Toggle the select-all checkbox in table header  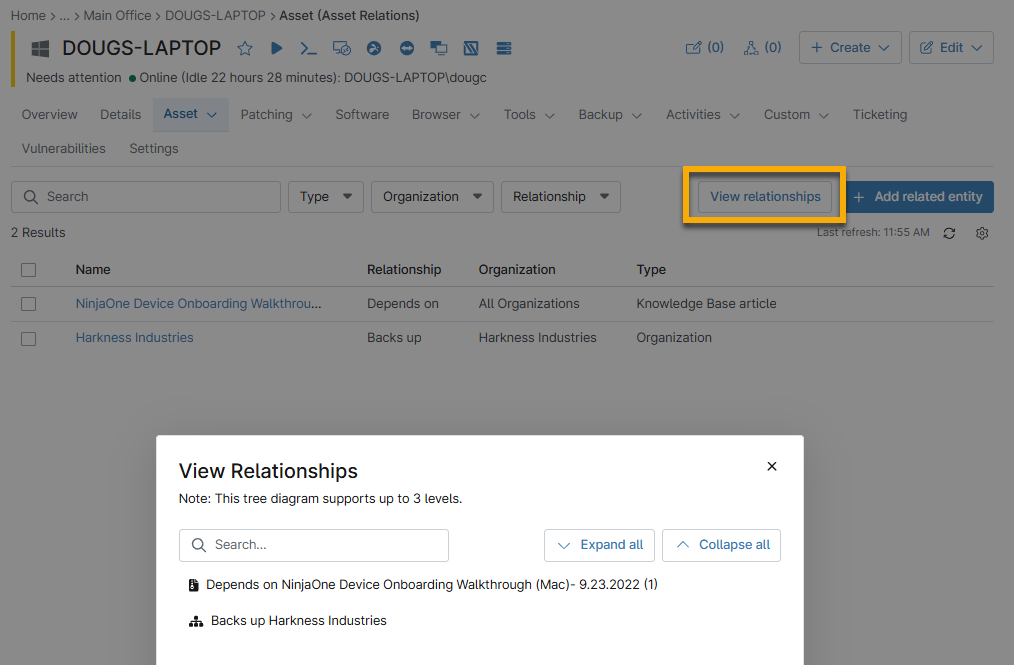29,270
